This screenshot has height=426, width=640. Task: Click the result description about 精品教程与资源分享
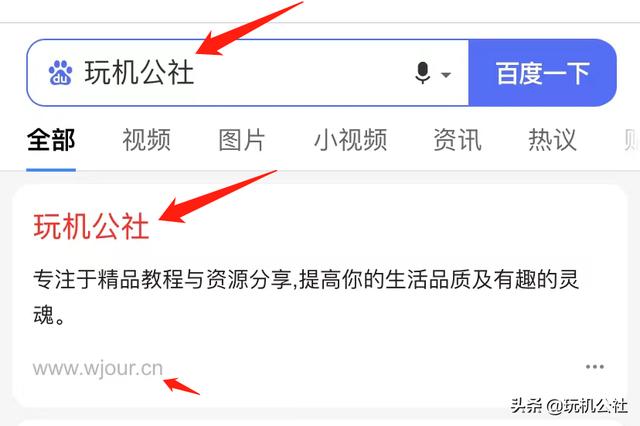tap(306, 297)
